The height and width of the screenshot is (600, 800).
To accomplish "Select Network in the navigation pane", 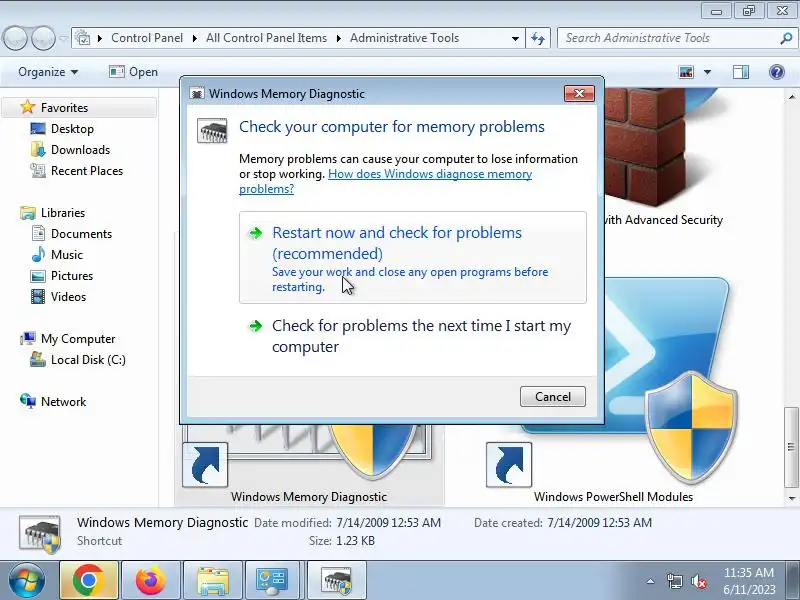I will coord(63,402).
